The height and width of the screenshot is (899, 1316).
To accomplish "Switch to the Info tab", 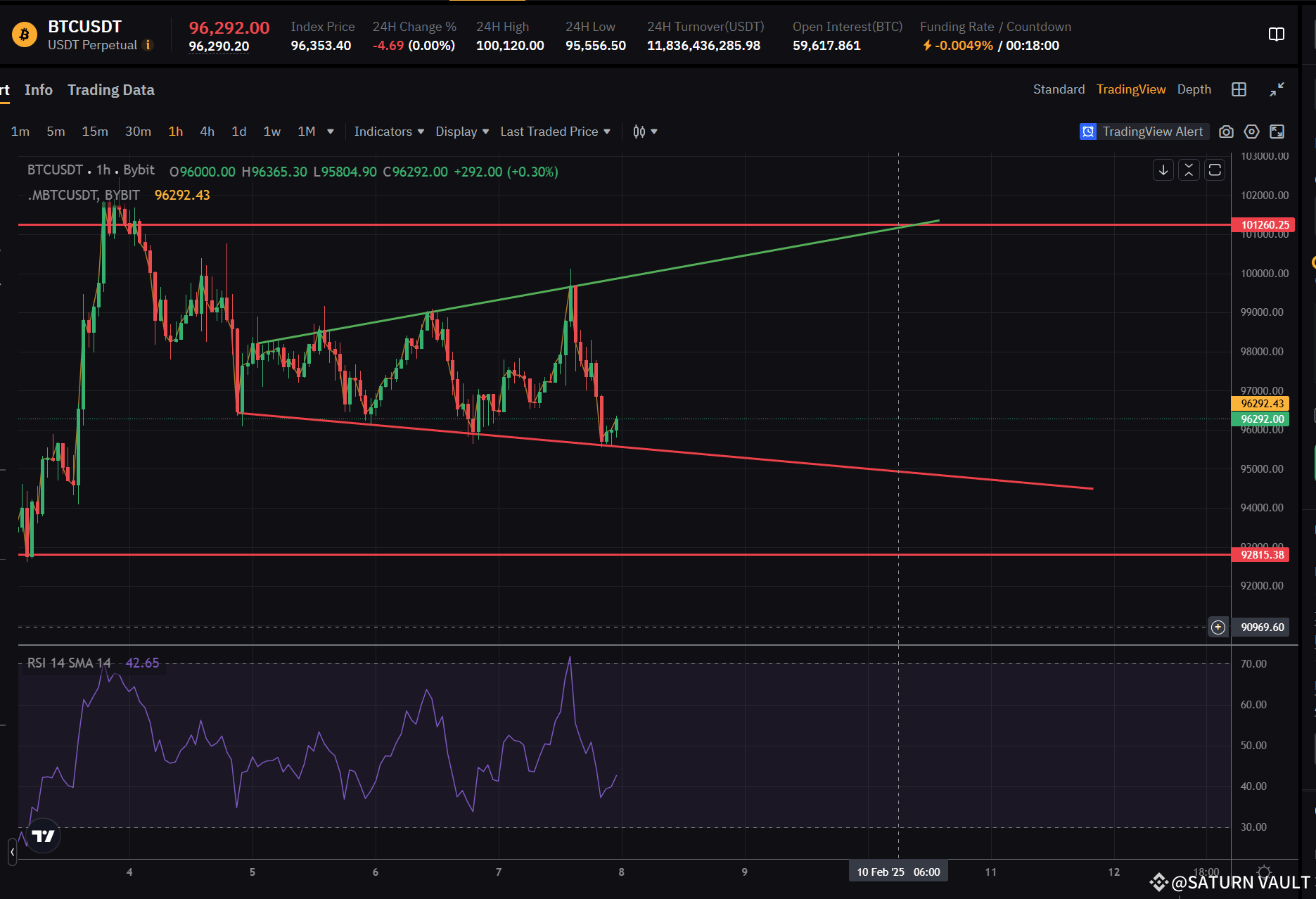I will coord(39,90).
